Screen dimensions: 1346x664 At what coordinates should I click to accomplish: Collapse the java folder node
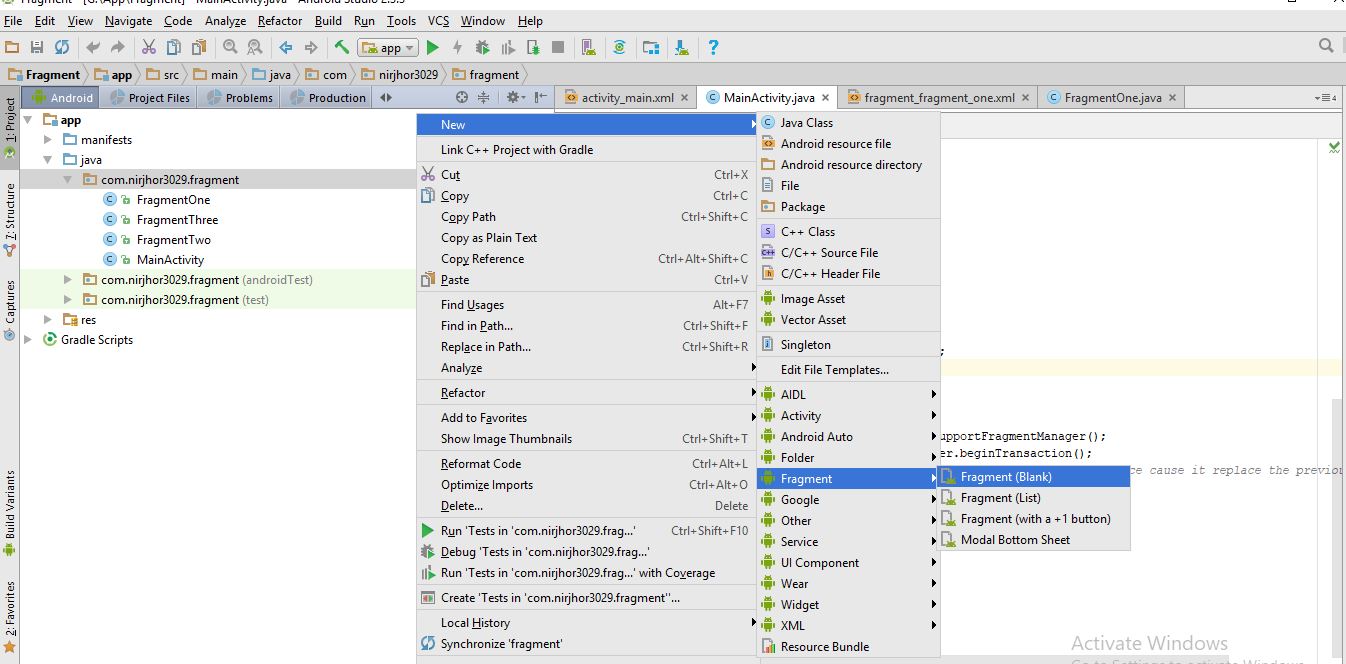tap(49, 160)
